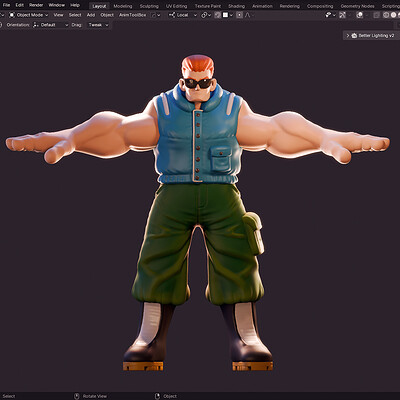Switch to the UV Editing workspace tab
The image size is (400, 400).
177,6
